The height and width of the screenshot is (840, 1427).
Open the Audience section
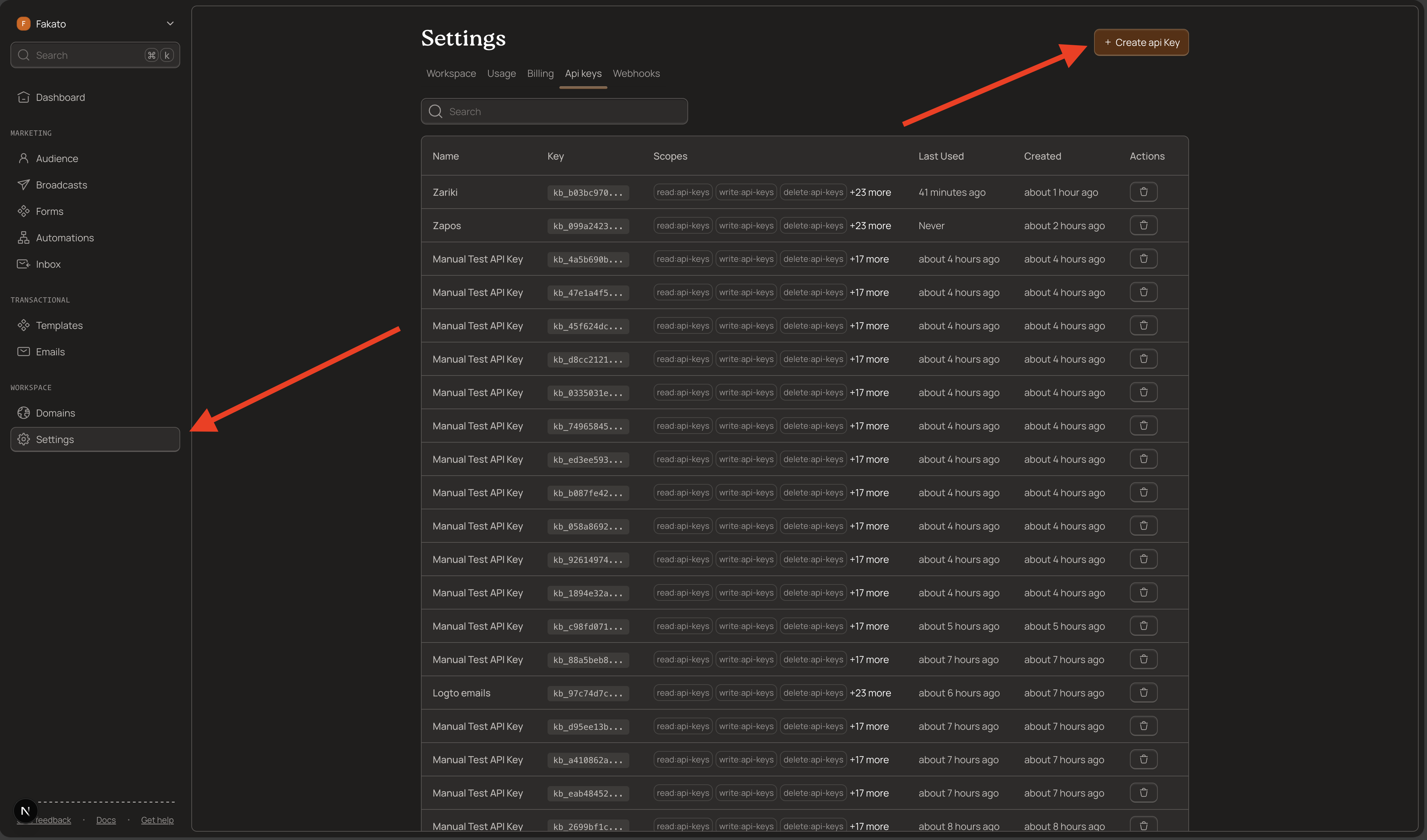click(x=57, y=159)
